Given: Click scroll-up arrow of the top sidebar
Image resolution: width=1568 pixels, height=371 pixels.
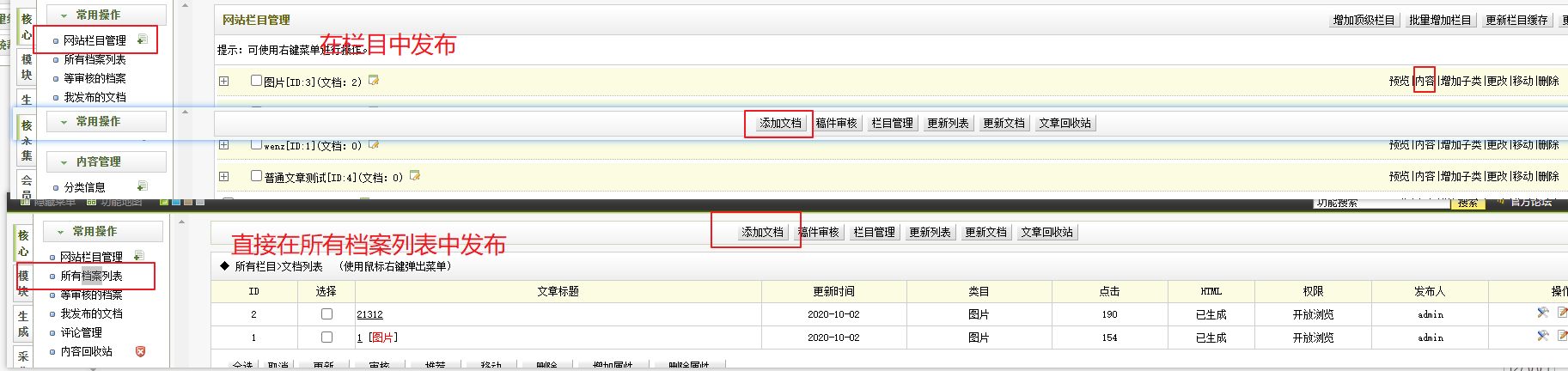Looking at the screenshot, I should pos(184,5).
